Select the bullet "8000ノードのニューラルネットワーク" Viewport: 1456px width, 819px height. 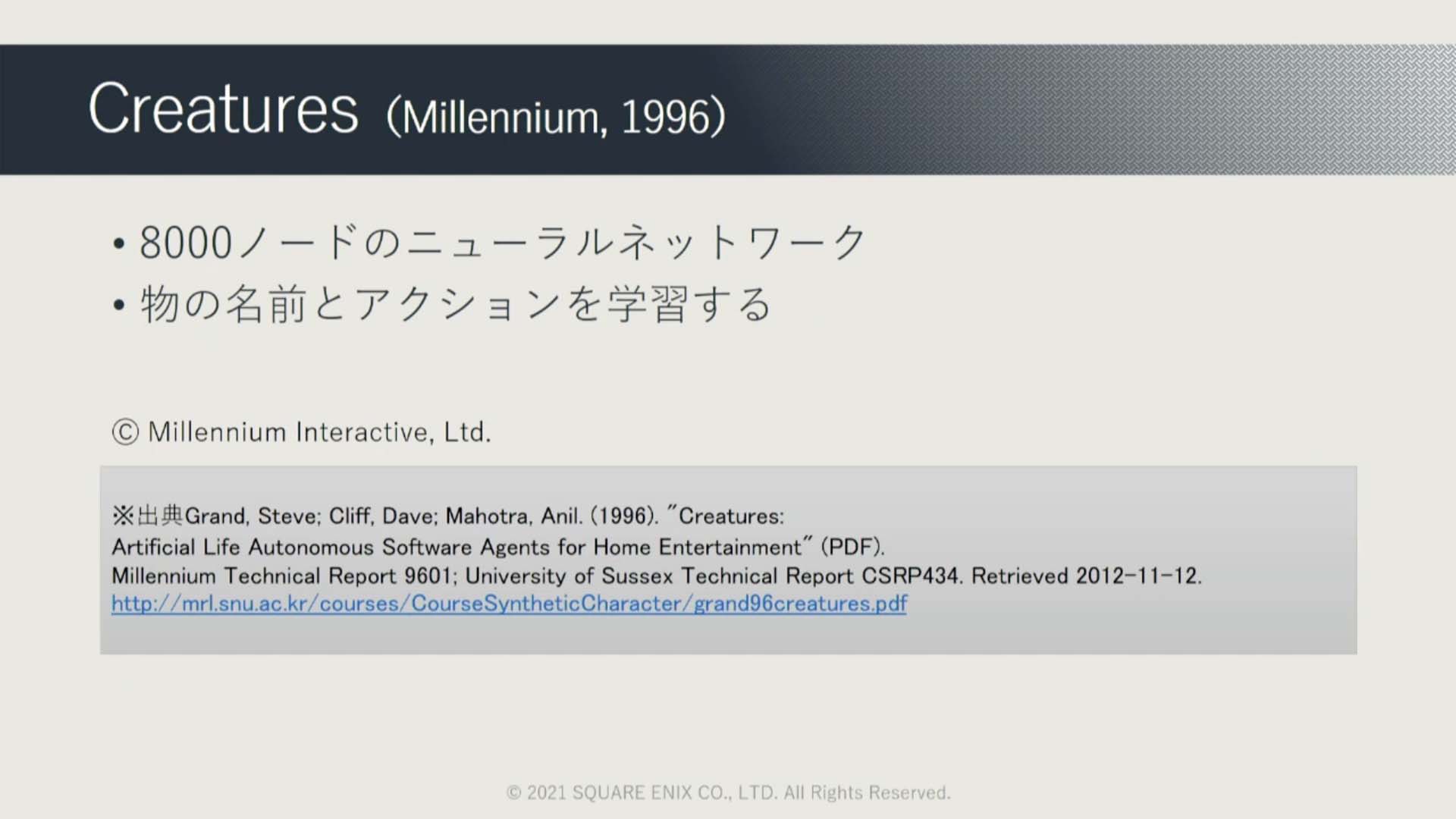pyautogui.click(x=504, y=243)
